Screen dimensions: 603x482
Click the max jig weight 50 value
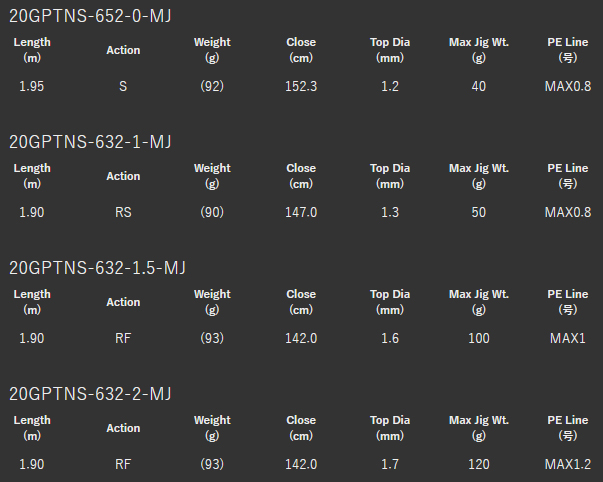(x=479, y=212)
